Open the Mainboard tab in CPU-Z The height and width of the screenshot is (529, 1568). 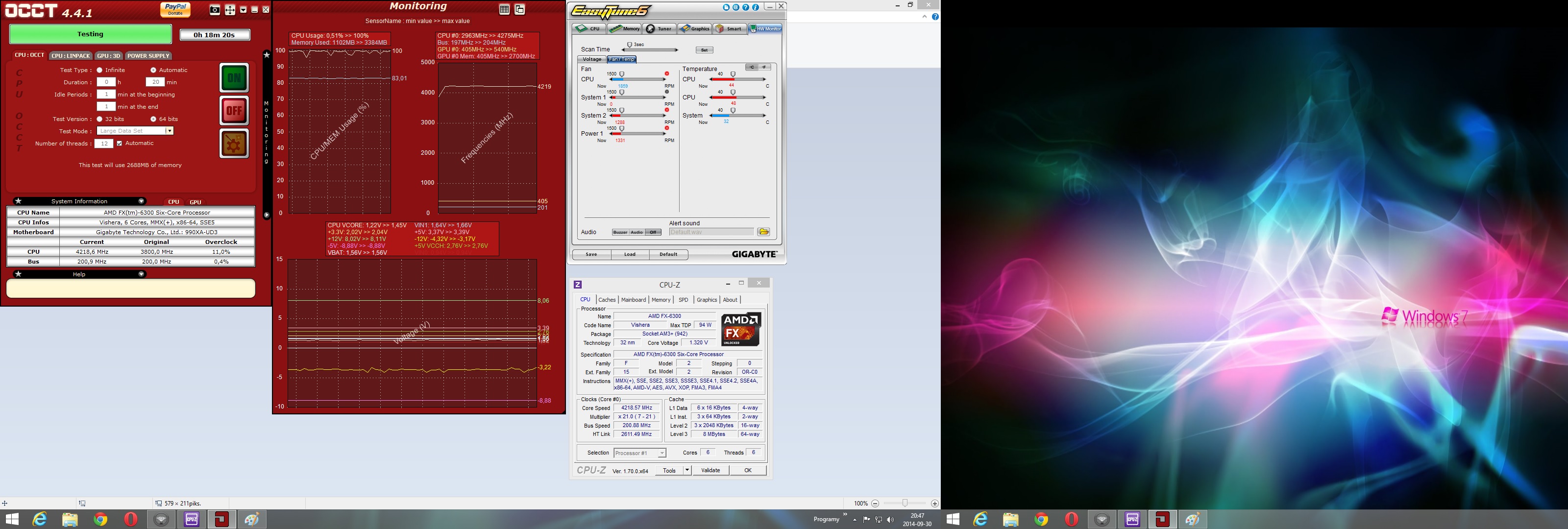click(x=633, y=299)
